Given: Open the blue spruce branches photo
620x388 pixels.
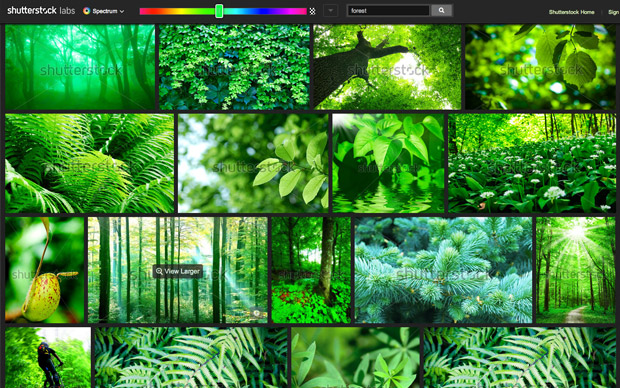Looking at the screenshot, I should tap(443, 270).
